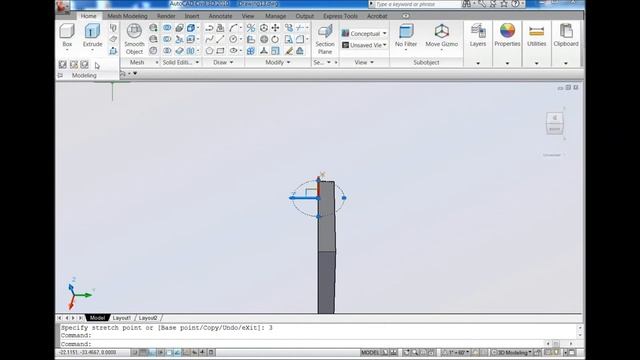The image size is (640, 360).
Task: Select the Extrude tool
Action: (x=93, y=35)
